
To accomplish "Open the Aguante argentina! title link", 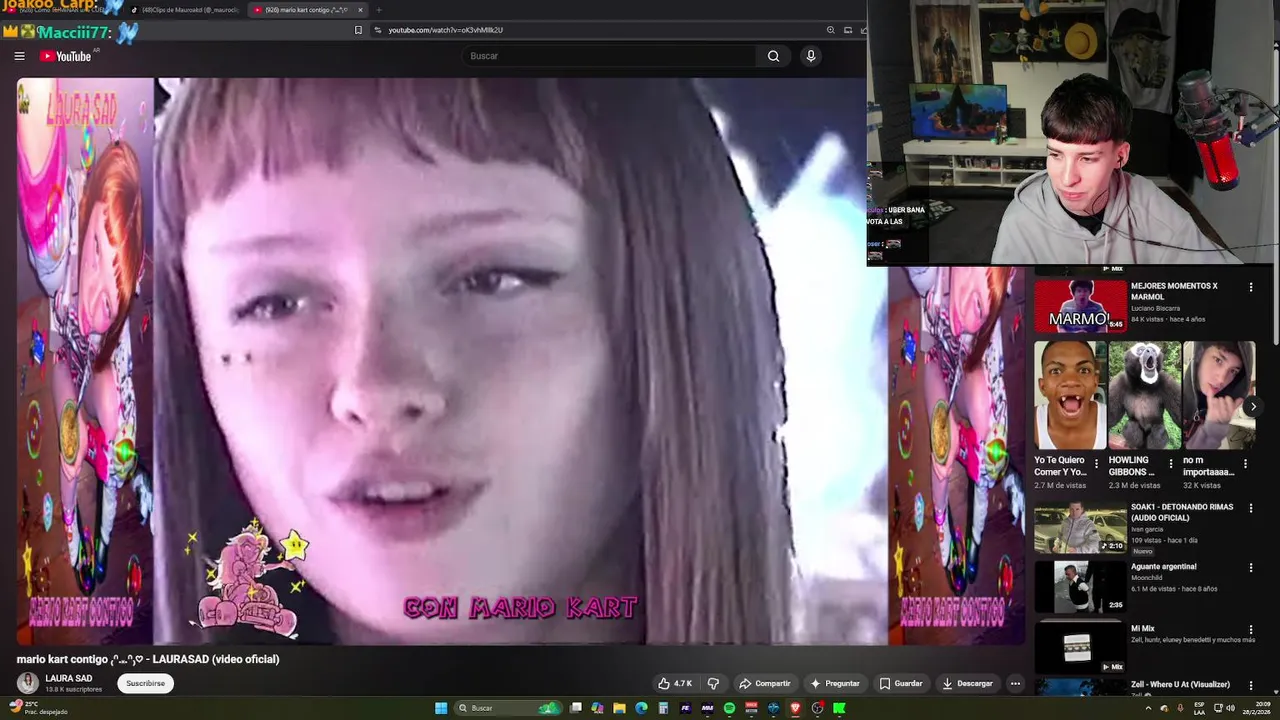I will point(1164,567).
